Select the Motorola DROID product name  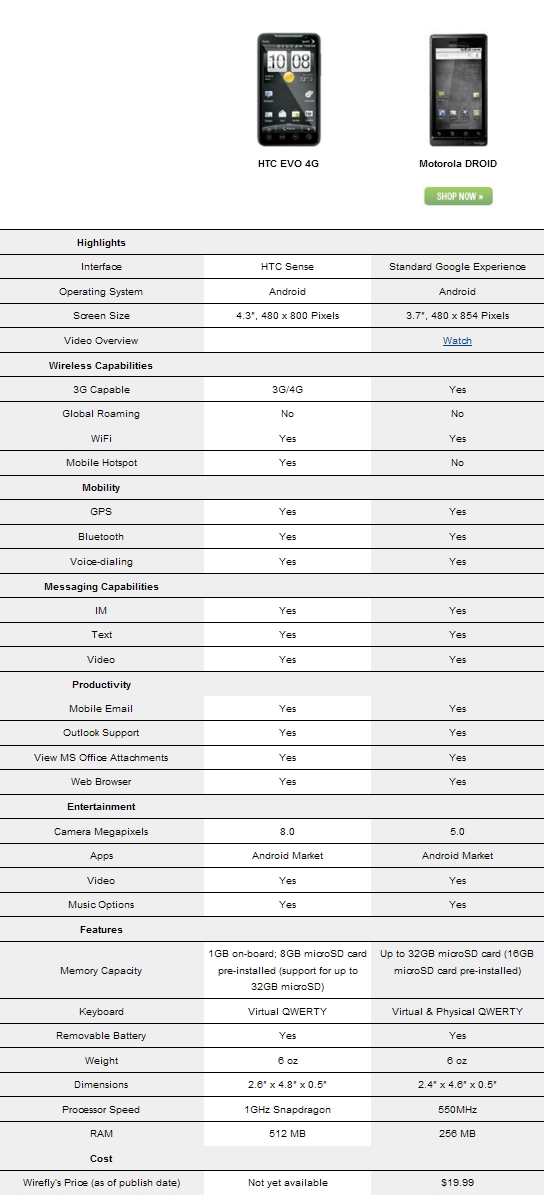[458, 163]
